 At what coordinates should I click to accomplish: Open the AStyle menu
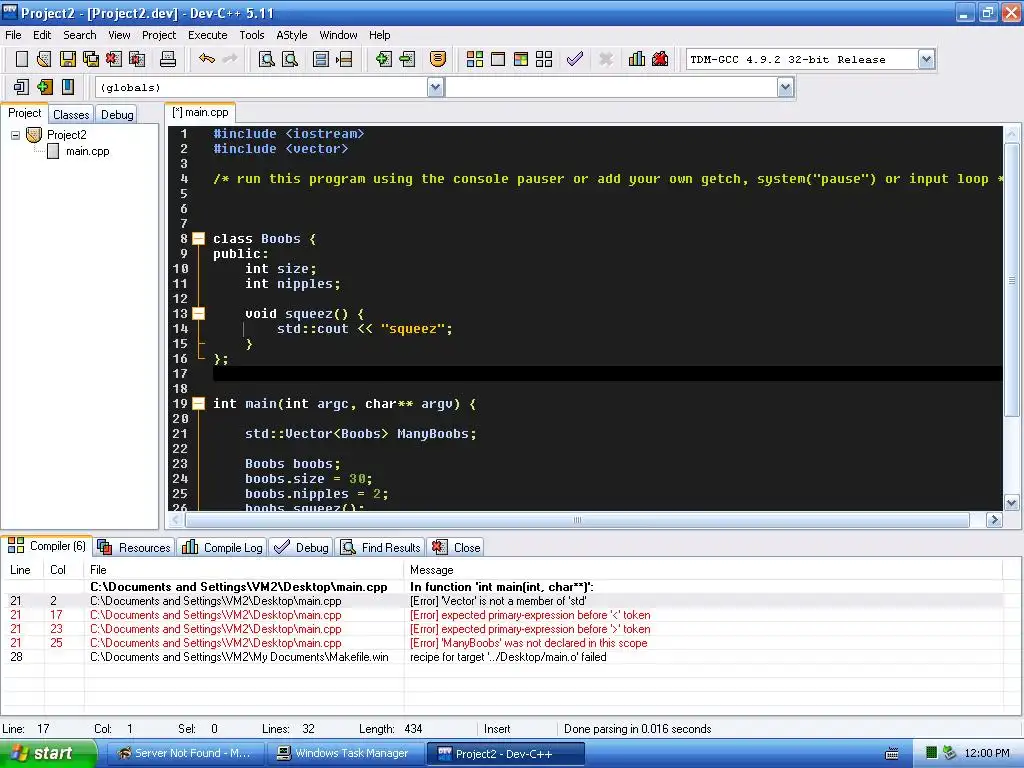pos(292,35)
